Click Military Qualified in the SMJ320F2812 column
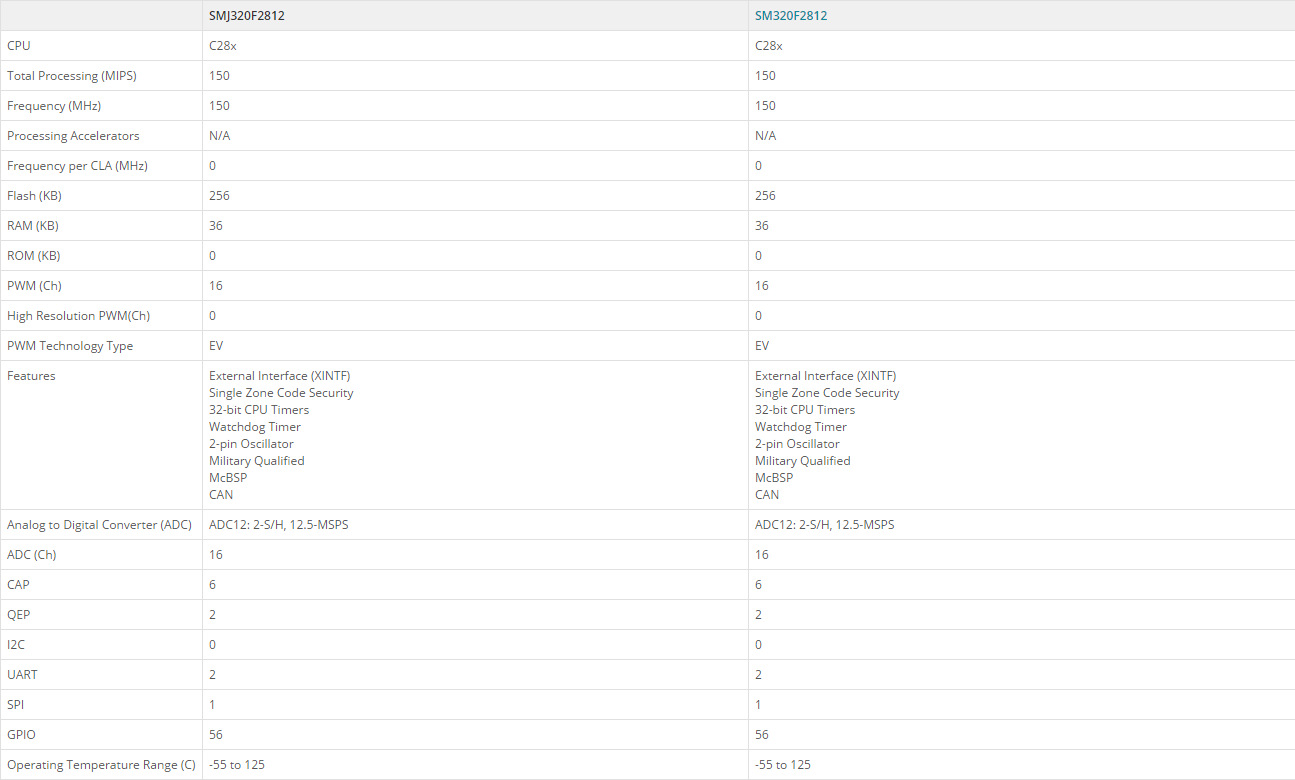Viewport: 1295px width, 780px height. point(257,461)
